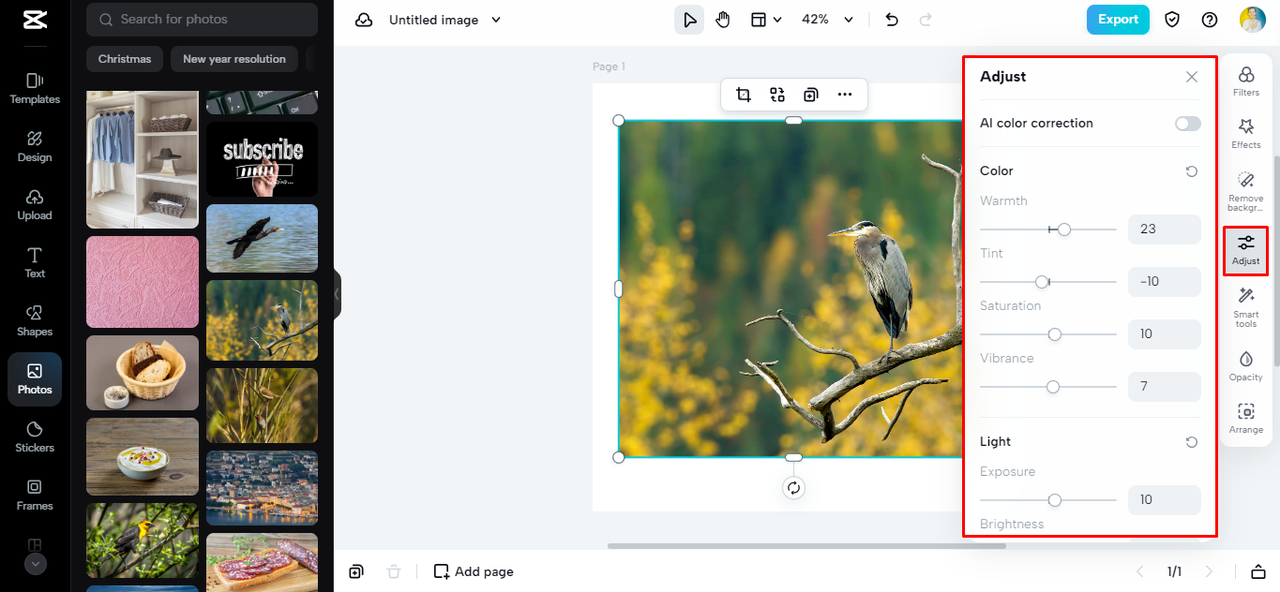1280x592 pixels.
Task: Select the pointer selection tool
Action: [x=689, y=20]
